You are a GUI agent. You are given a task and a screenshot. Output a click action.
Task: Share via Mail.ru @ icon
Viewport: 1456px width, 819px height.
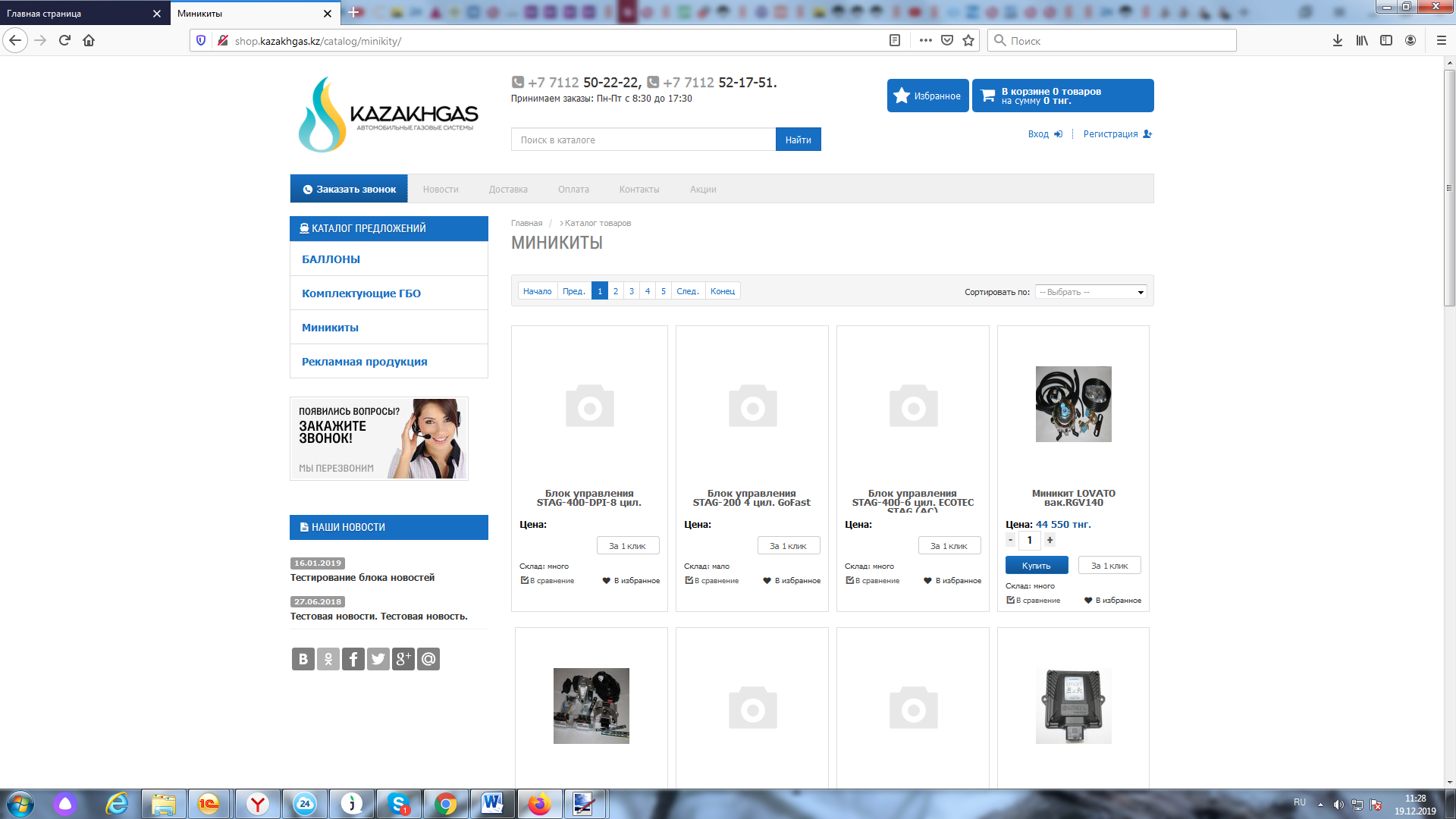[x=428, y=659]
